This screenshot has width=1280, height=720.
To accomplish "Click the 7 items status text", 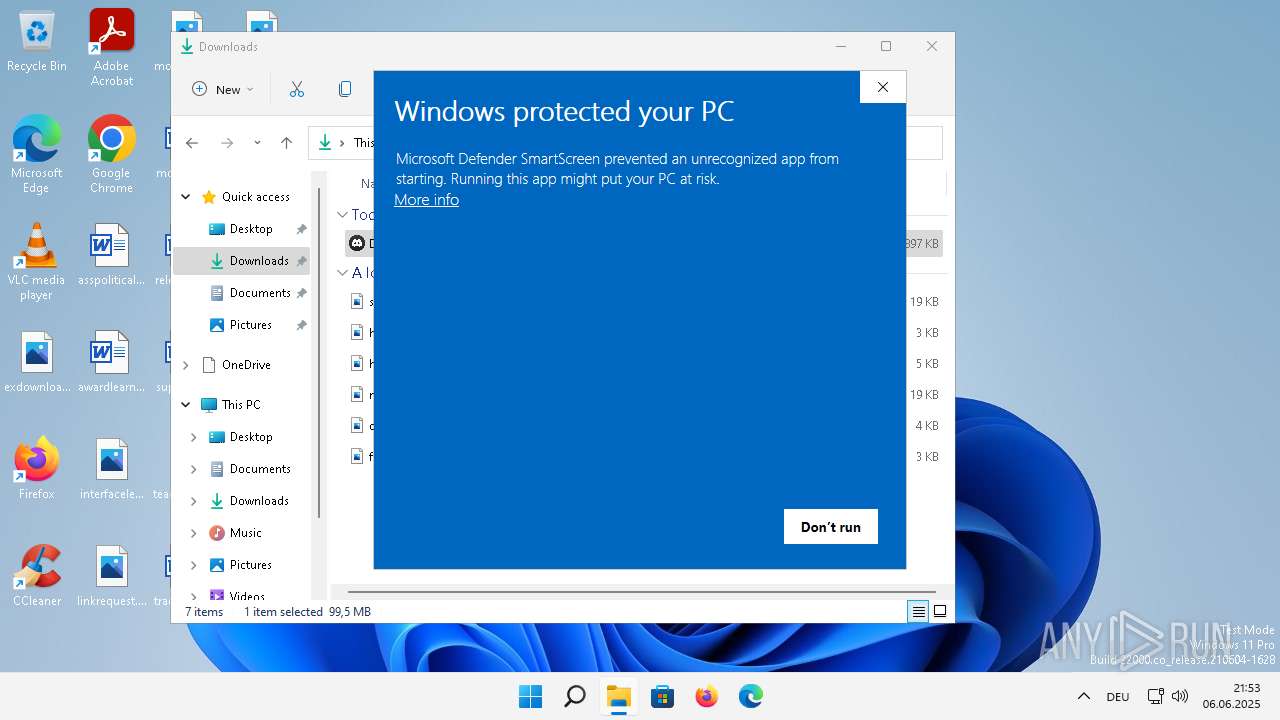I will tap(204, 612).
